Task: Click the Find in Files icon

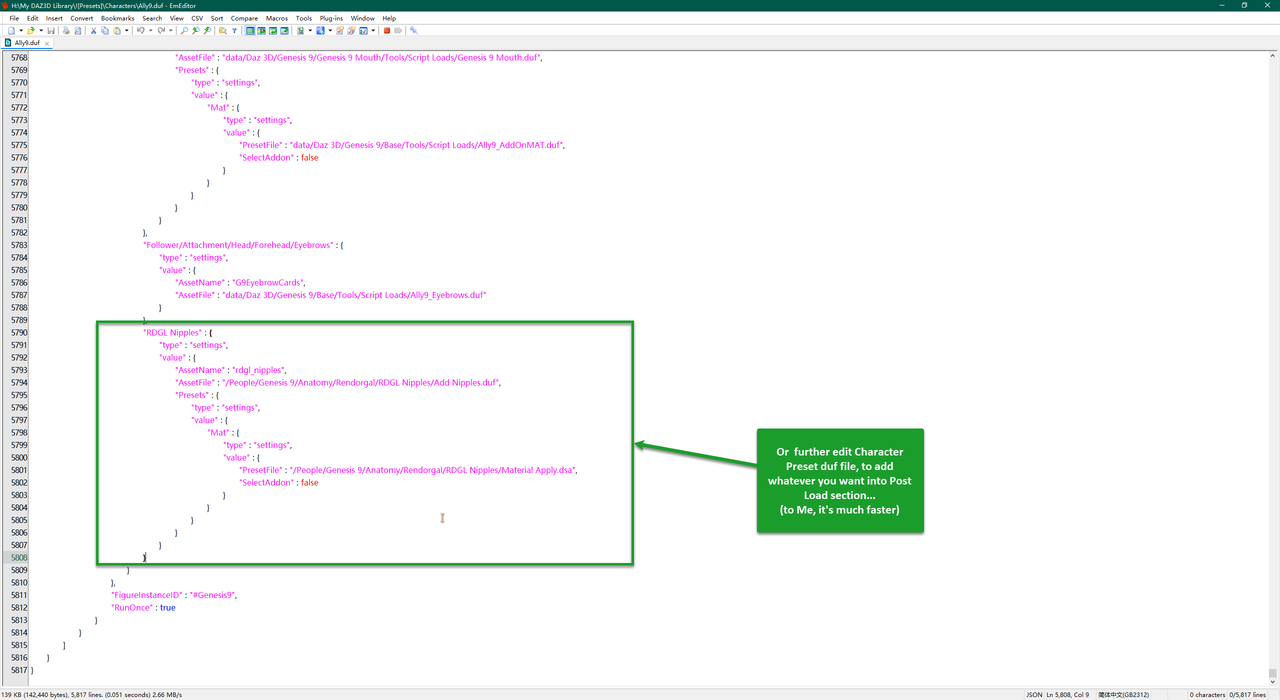Action: 222,30
